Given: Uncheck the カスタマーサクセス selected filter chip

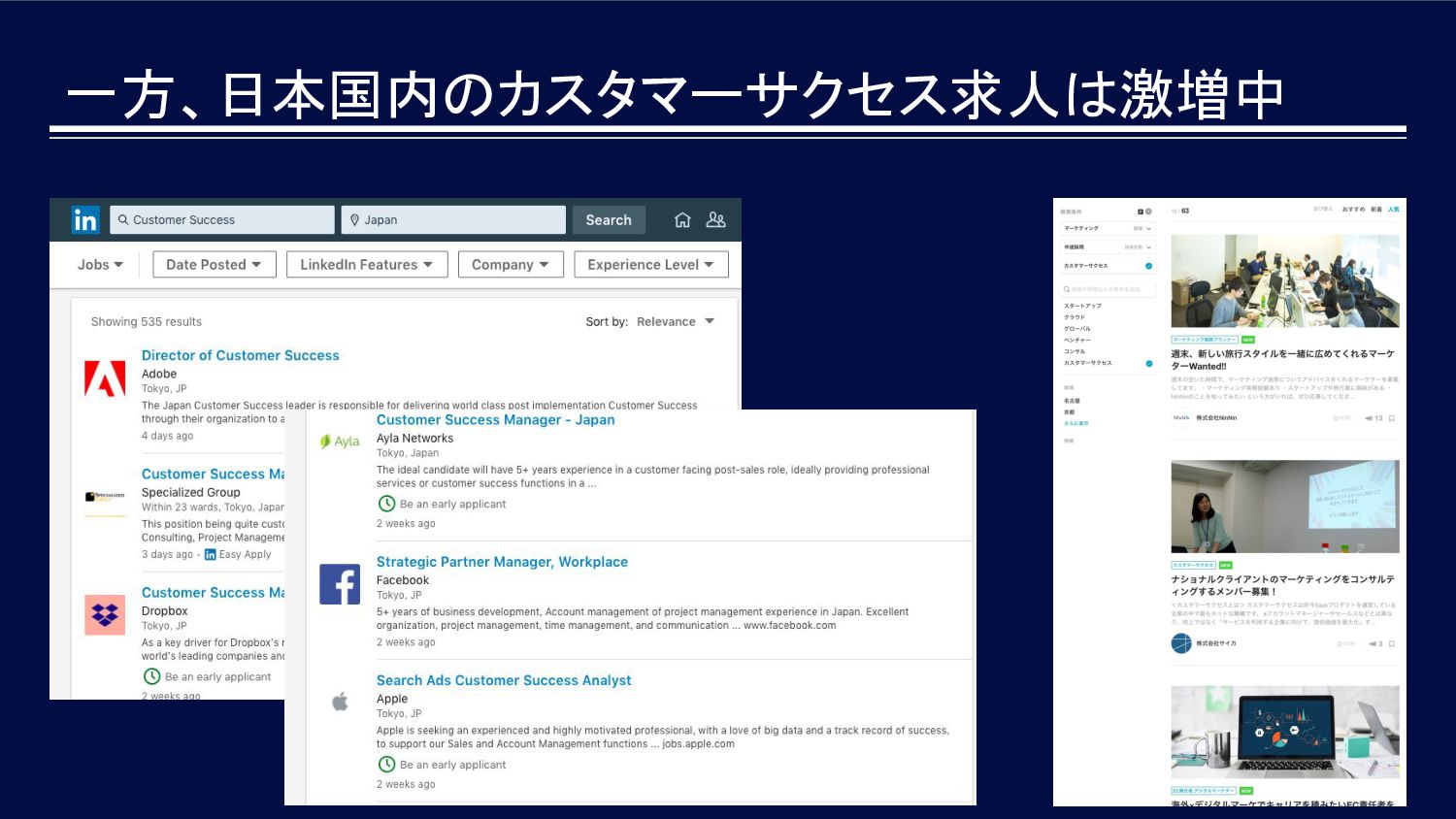Looking at the screenshot, I should coord(1149,266).
